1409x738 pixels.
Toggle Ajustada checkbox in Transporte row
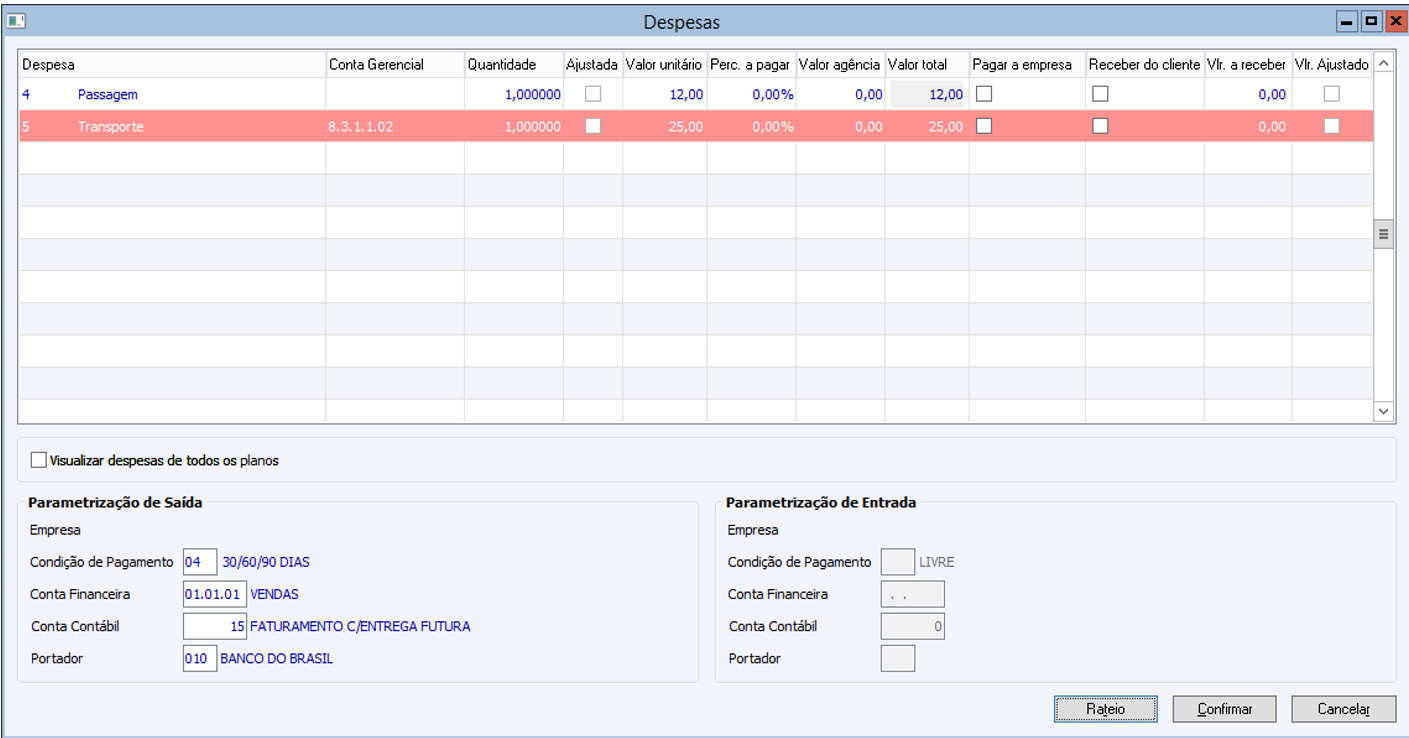tap(593, 126)
